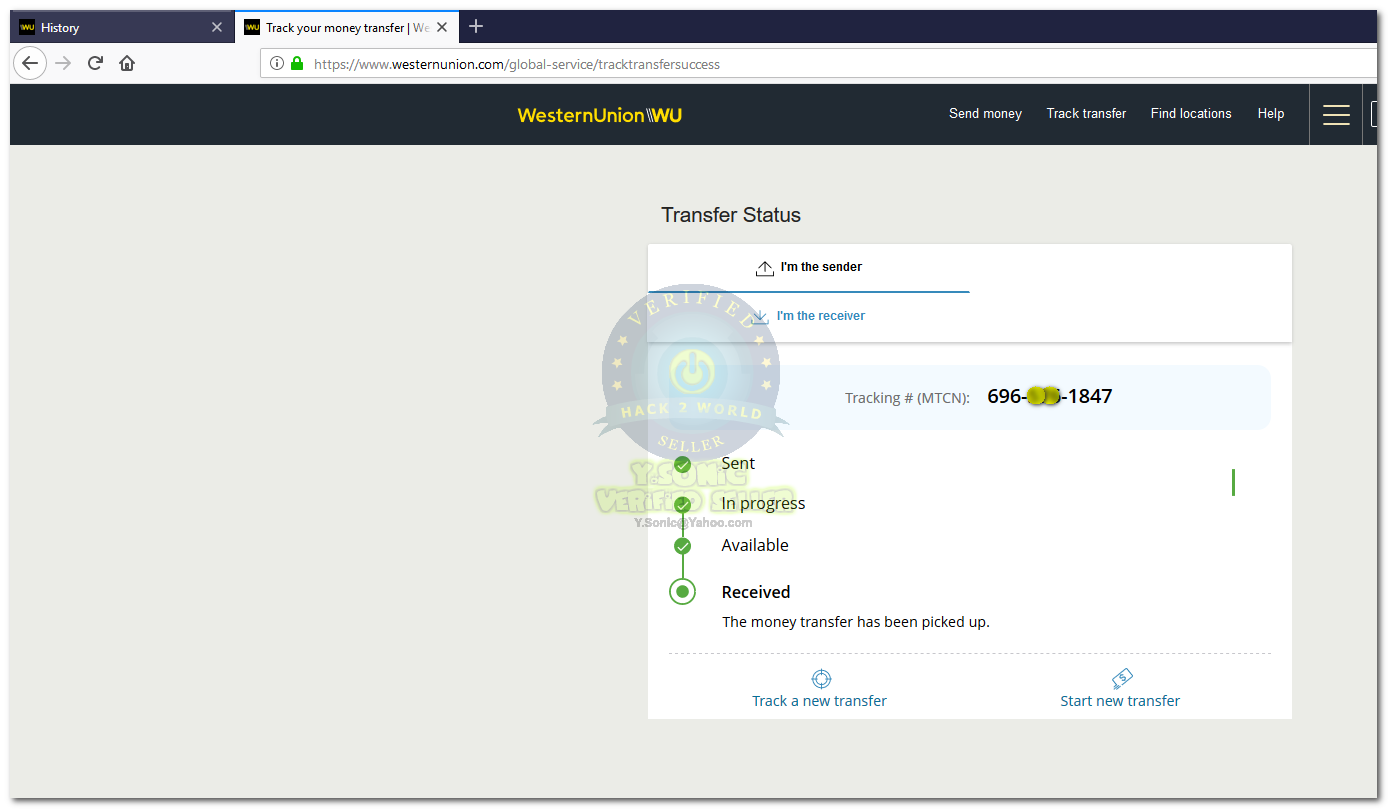The height and width of the screenshot is (809, 1388).
Task: Click the Received status circle marker
Action: click(x=682, y=592)
